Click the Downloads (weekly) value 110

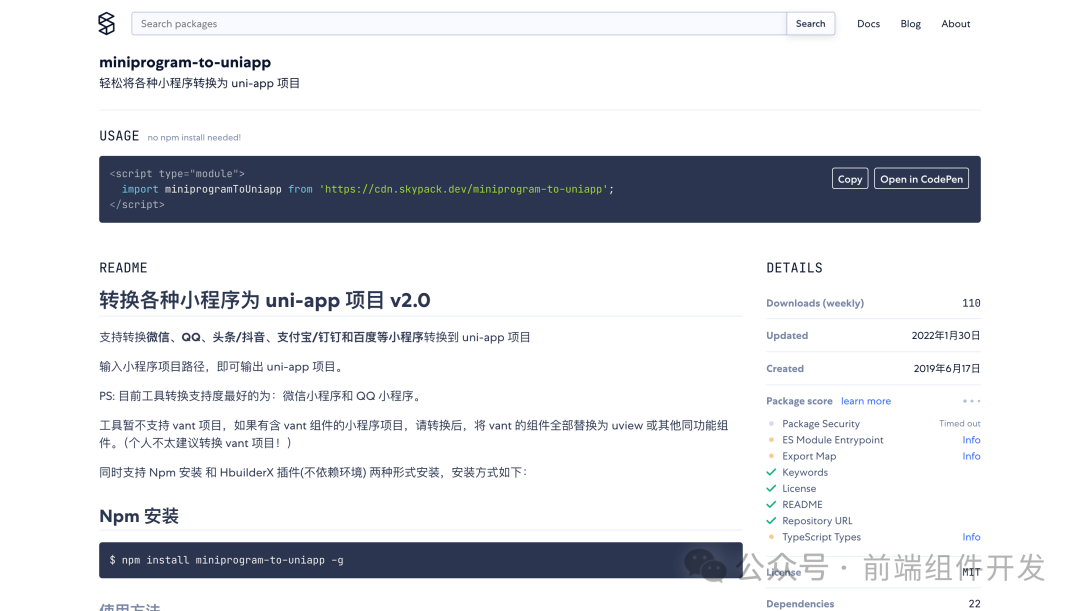pos(971,303)
